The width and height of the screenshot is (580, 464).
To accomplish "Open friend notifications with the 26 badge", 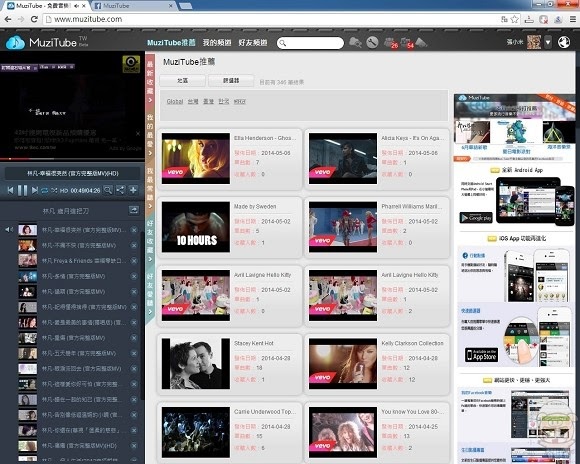I will pyautogui.click(x=390, y=43).
